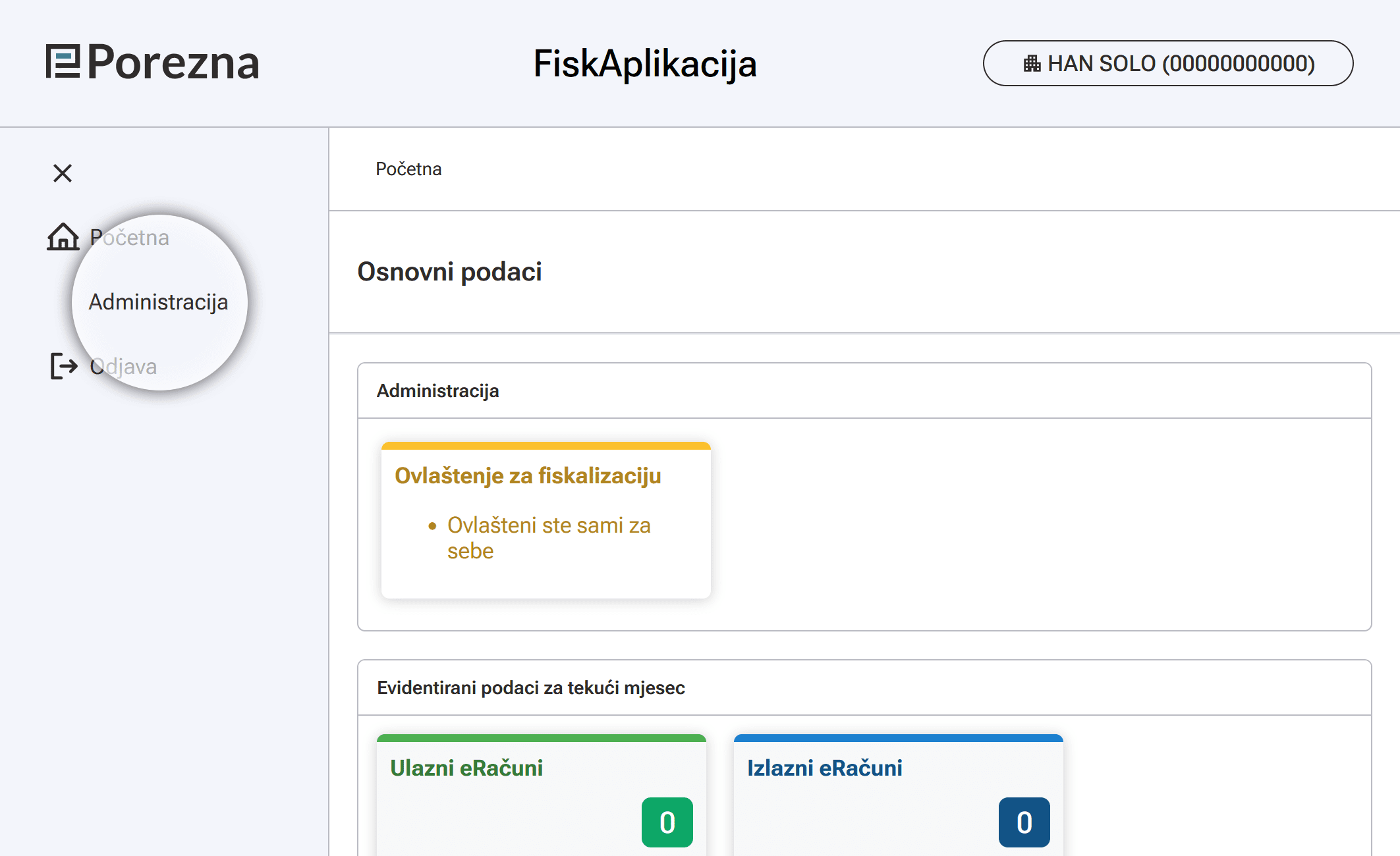Open the Administracija sidebar menu item
Image resolution: width=1400 pixels, height=856 pixels.
click(158, 302)
